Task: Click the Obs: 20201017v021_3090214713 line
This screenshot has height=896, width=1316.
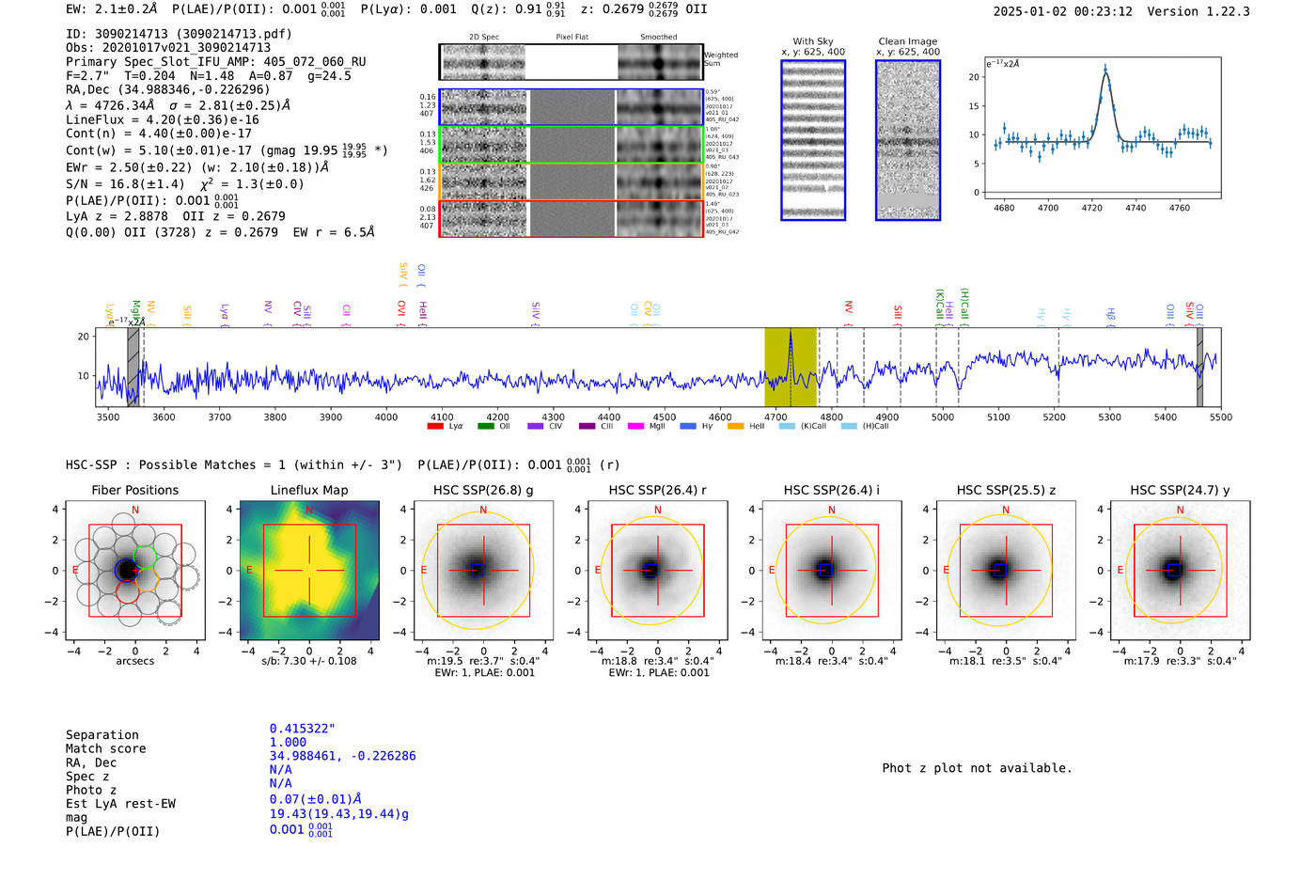Action: 168,48
